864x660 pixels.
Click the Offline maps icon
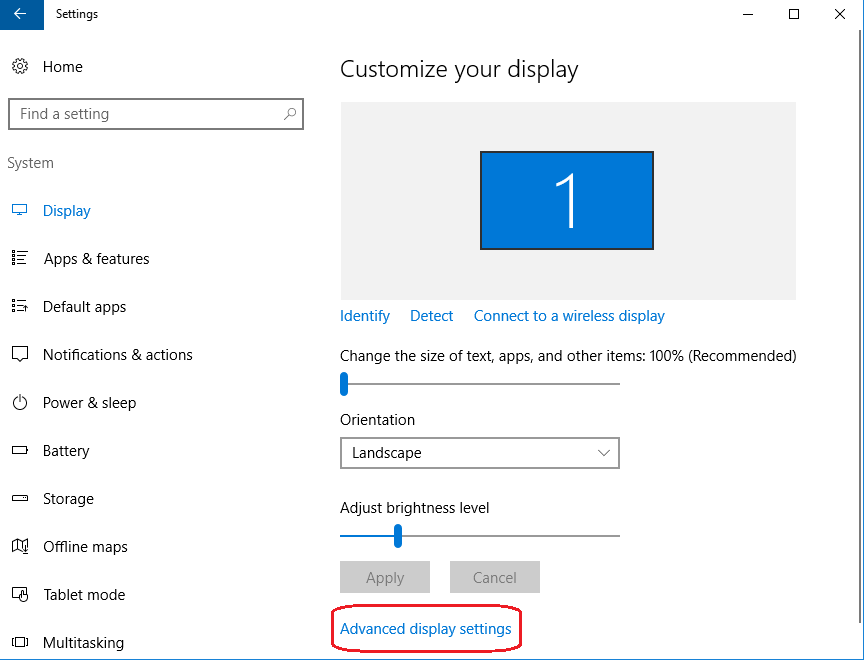click(19, 547)
